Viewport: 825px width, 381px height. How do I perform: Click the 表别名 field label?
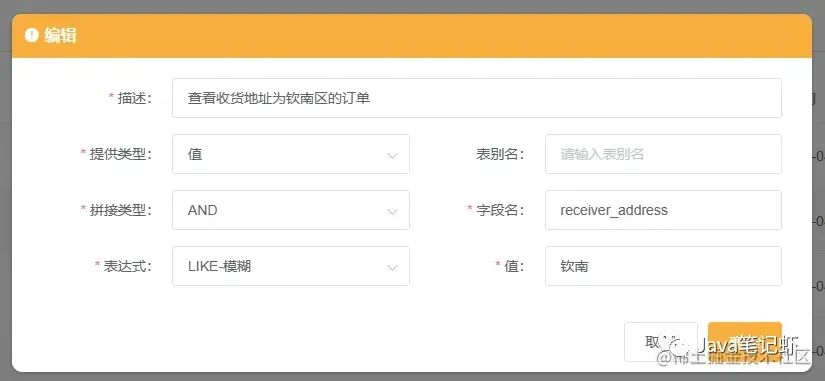coord(500,154)
